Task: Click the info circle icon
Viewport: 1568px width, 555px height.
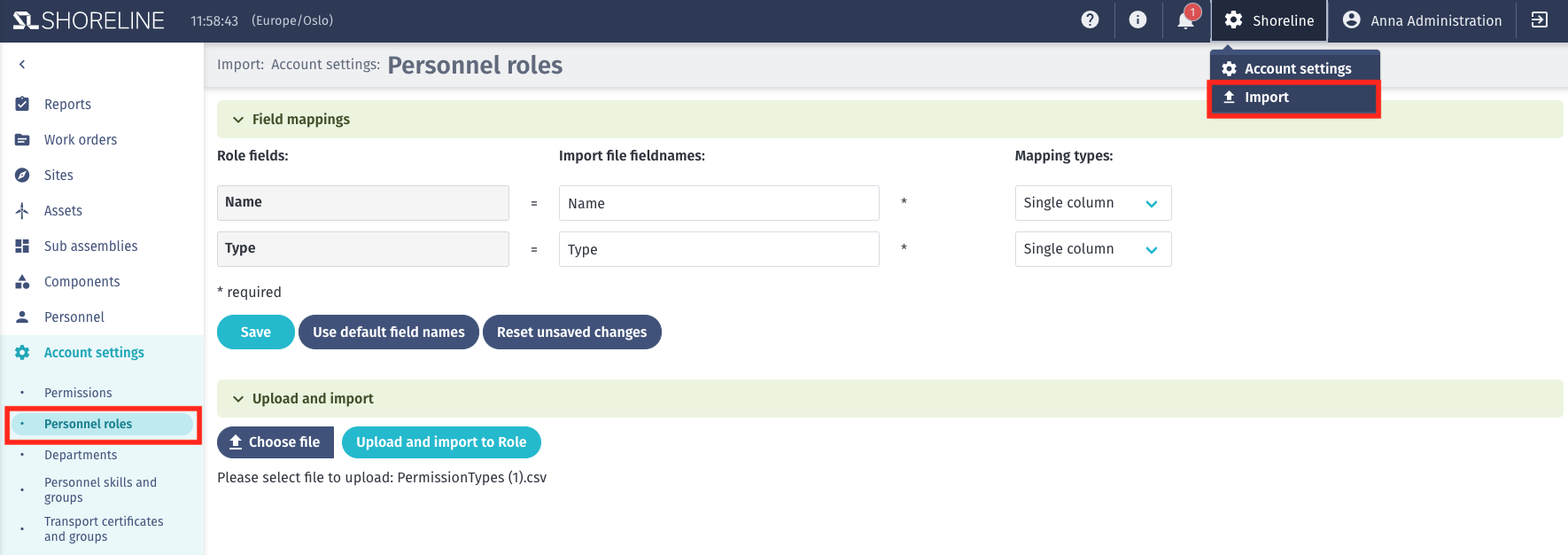Action: point(1137,20)
